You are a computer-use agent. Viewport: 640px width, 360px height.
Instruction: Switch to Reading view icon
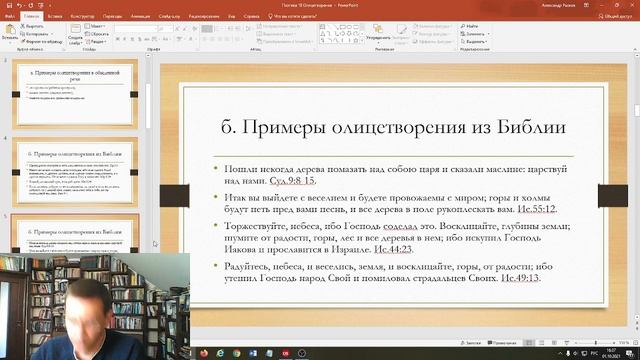pyautogui.click(x=554, y=343)
